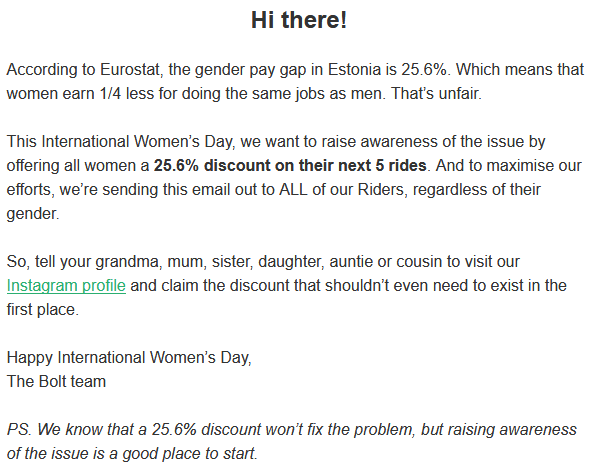Click "This International Women's Day" paragraph opening
This screenshot has height=469, width=592.
click(x=121, y=142)
